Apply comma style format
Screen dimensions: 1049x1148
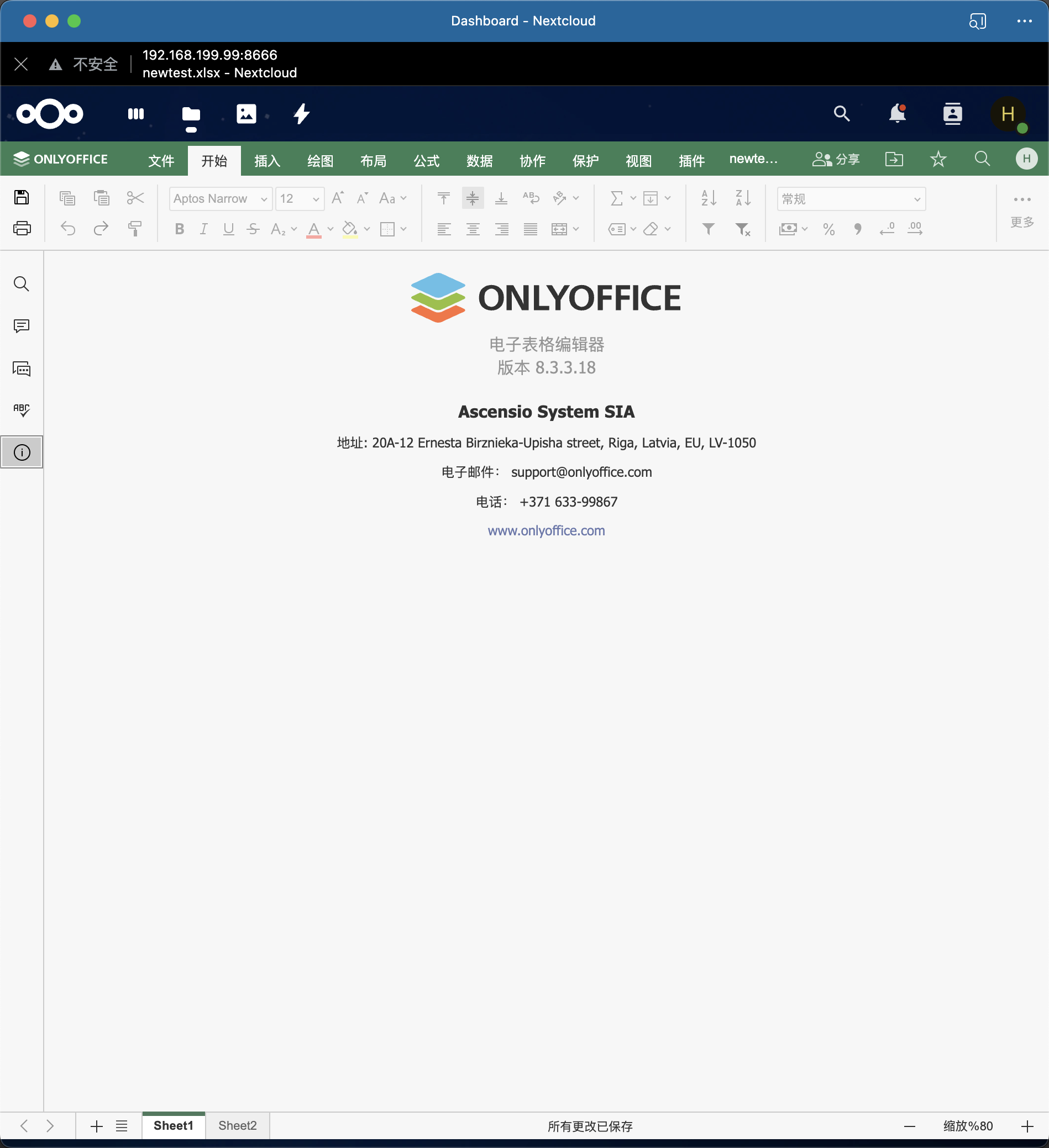[x=858, y=229]
